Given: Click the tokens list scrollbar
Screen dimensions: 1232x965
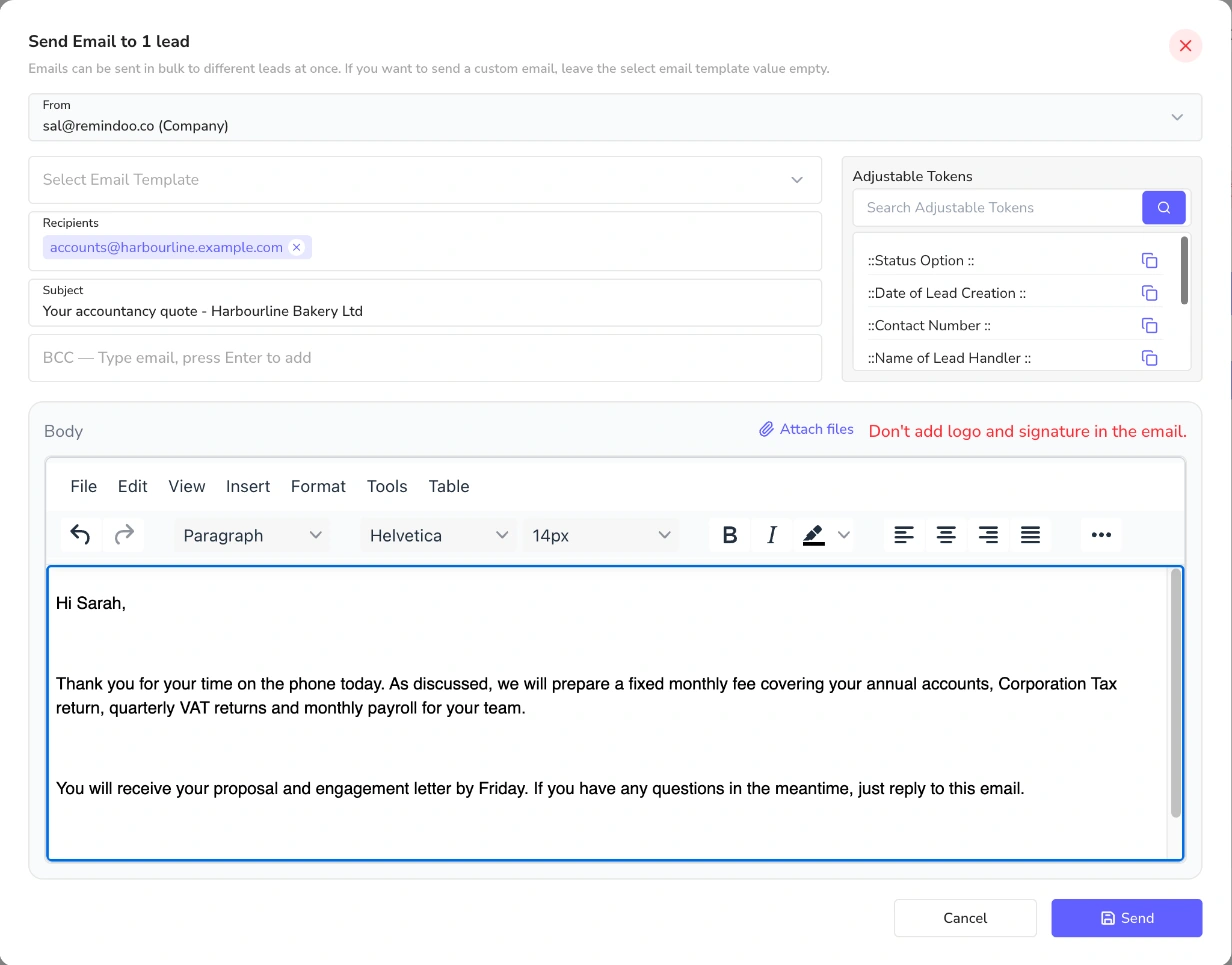Looking at the screenshot, I should click(1185, 270).
